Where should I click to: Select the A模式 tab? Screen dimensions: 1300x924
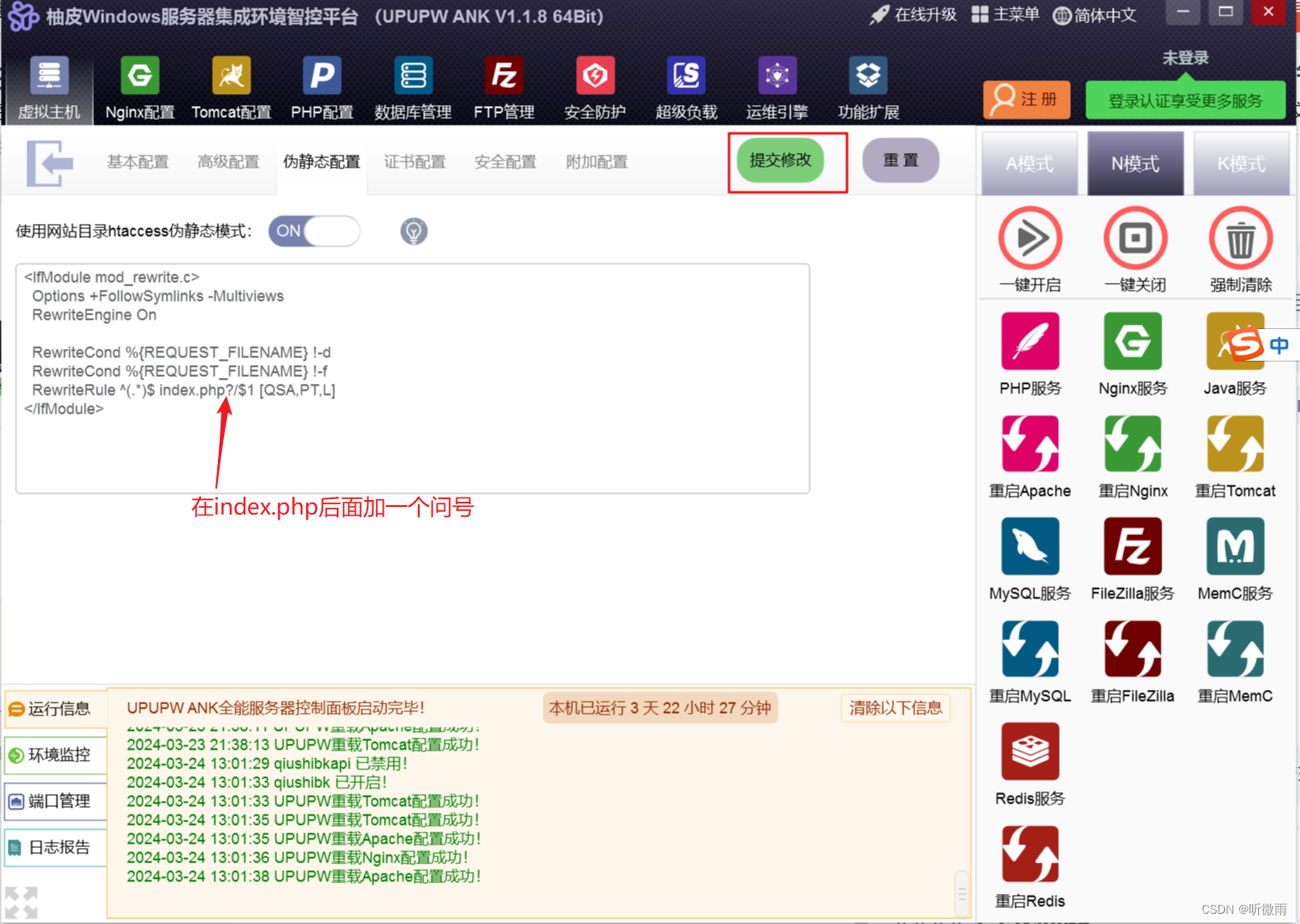click(1029, 164)
